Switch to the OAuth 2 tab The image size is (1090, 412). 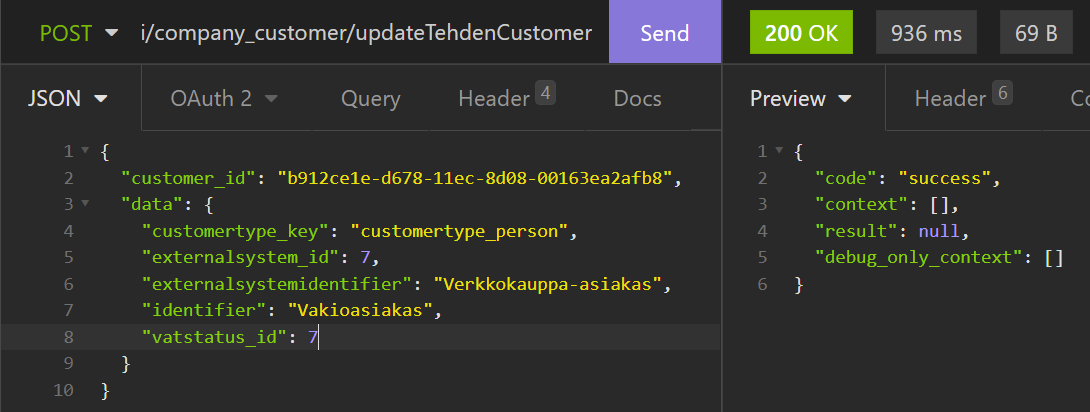[223, 98]
